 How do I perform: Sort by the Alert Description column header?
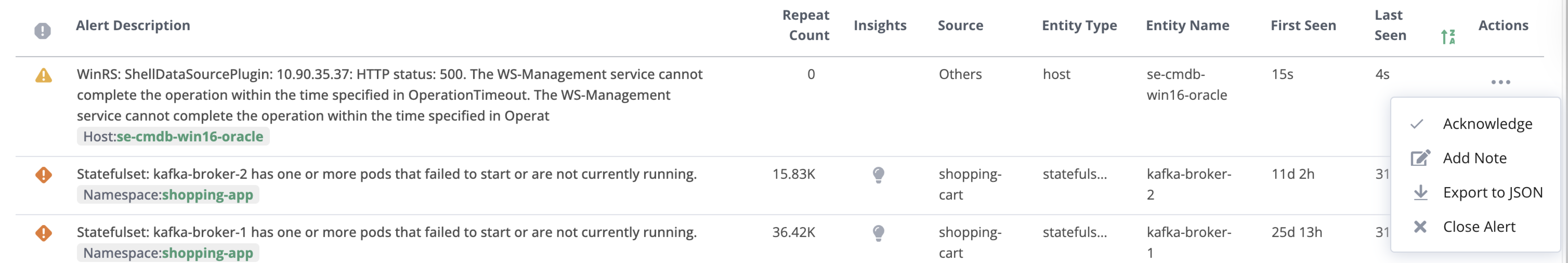[133, 25]
